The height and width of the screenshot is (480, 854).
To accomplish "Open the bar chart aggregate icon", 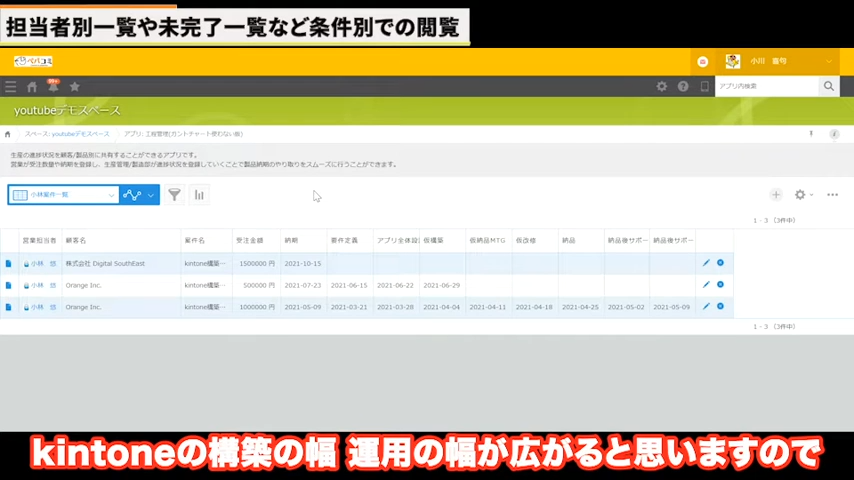I will (199, 195).
